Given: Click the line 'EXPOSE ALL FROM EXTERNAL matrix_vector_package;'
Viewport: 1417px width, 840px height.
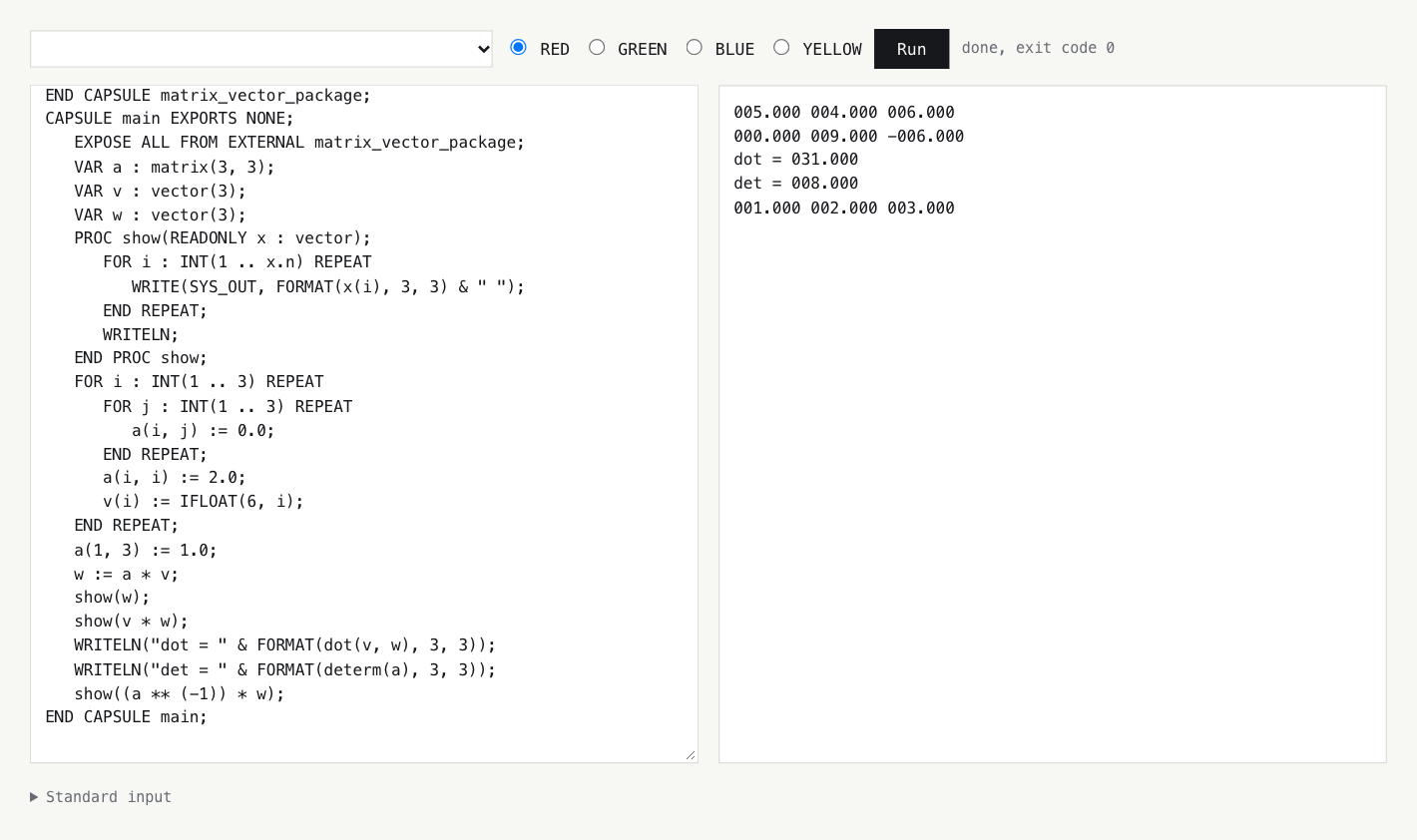Looking at the screenshot, I should tap(299, 143).
